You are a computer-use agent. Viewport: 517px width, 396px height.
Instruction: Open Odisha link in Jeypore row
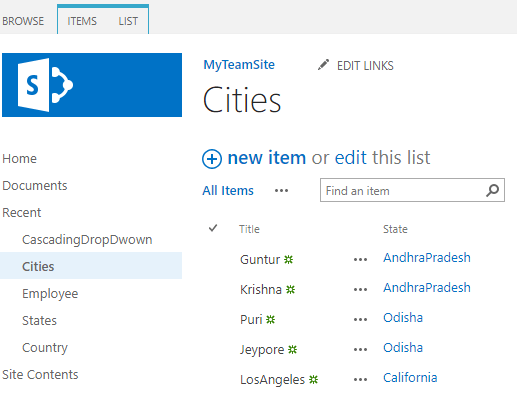pos(403,347)
